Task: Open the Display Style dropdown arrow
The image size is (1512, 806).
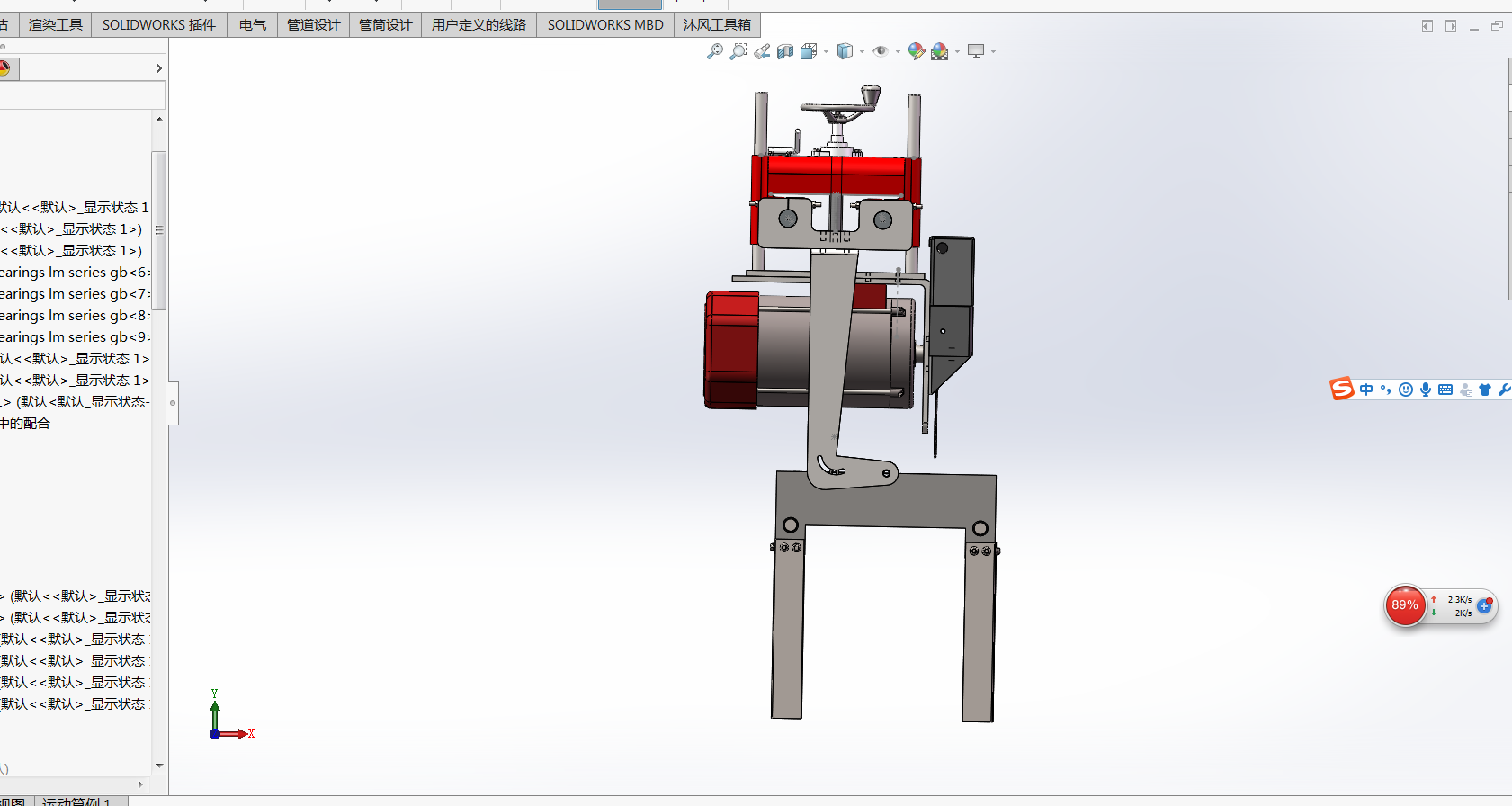Action: [862, 52]
